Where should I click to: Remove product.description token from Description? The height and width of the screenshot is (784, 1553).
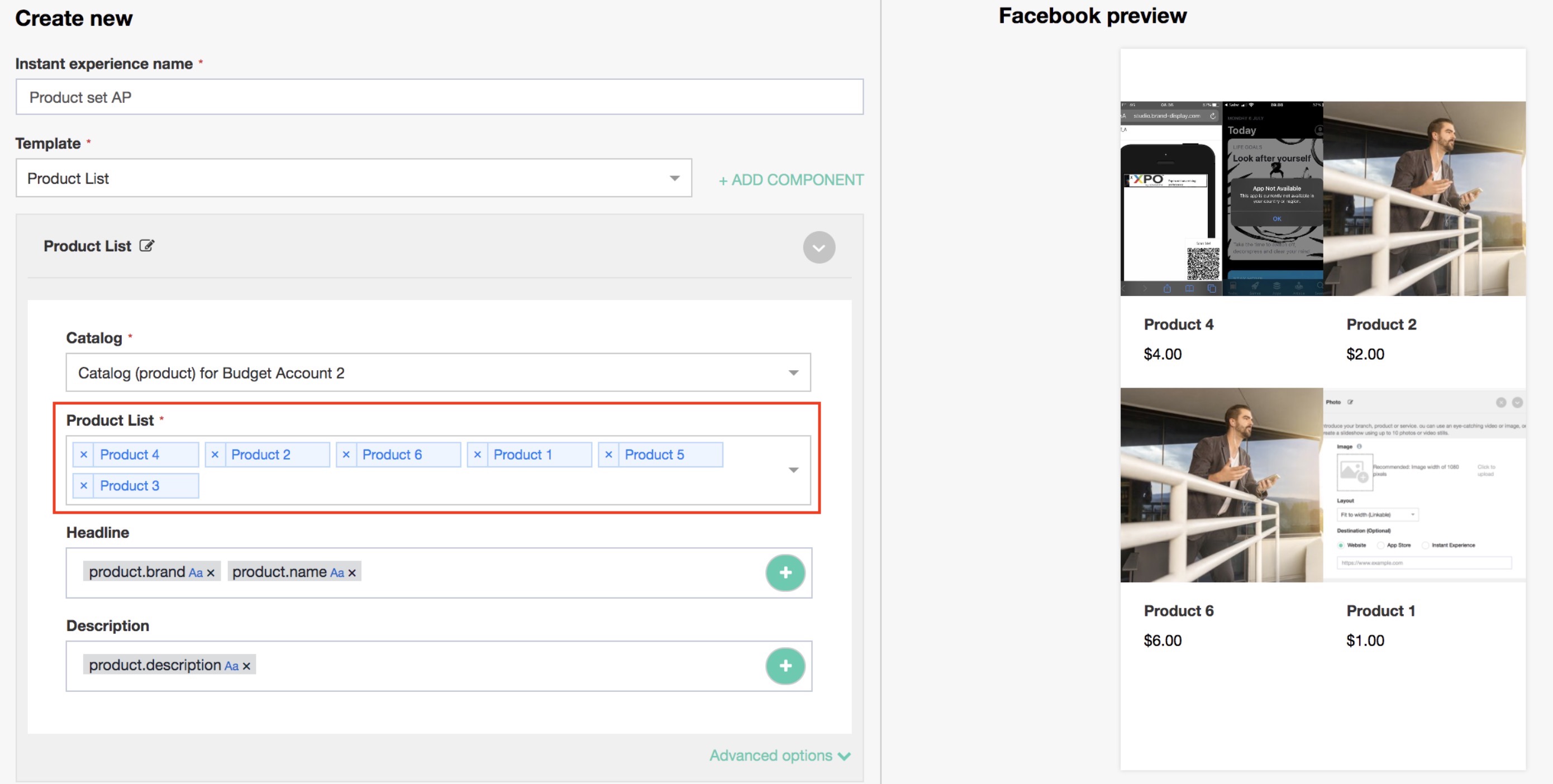[246, 667]
